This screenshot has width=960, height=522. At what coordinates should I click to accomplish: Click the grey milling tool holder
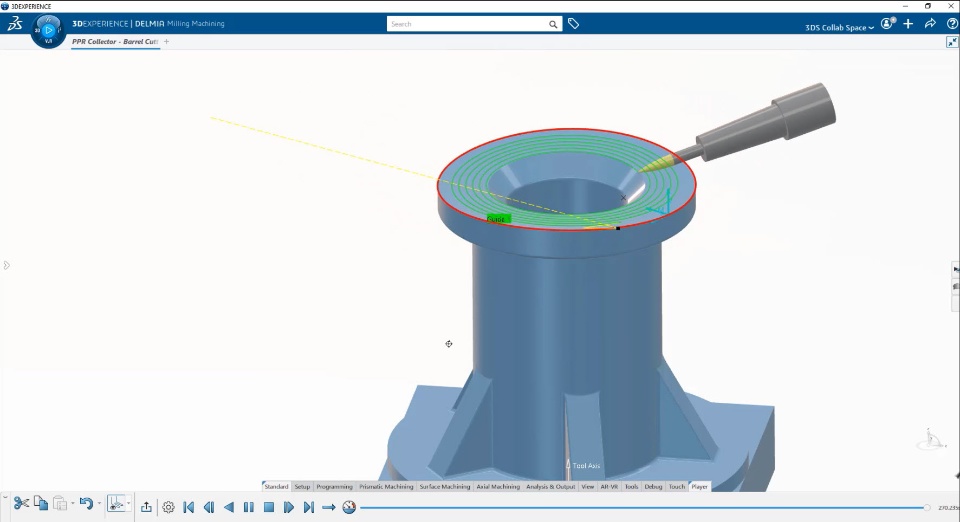[x=767, y=124]
